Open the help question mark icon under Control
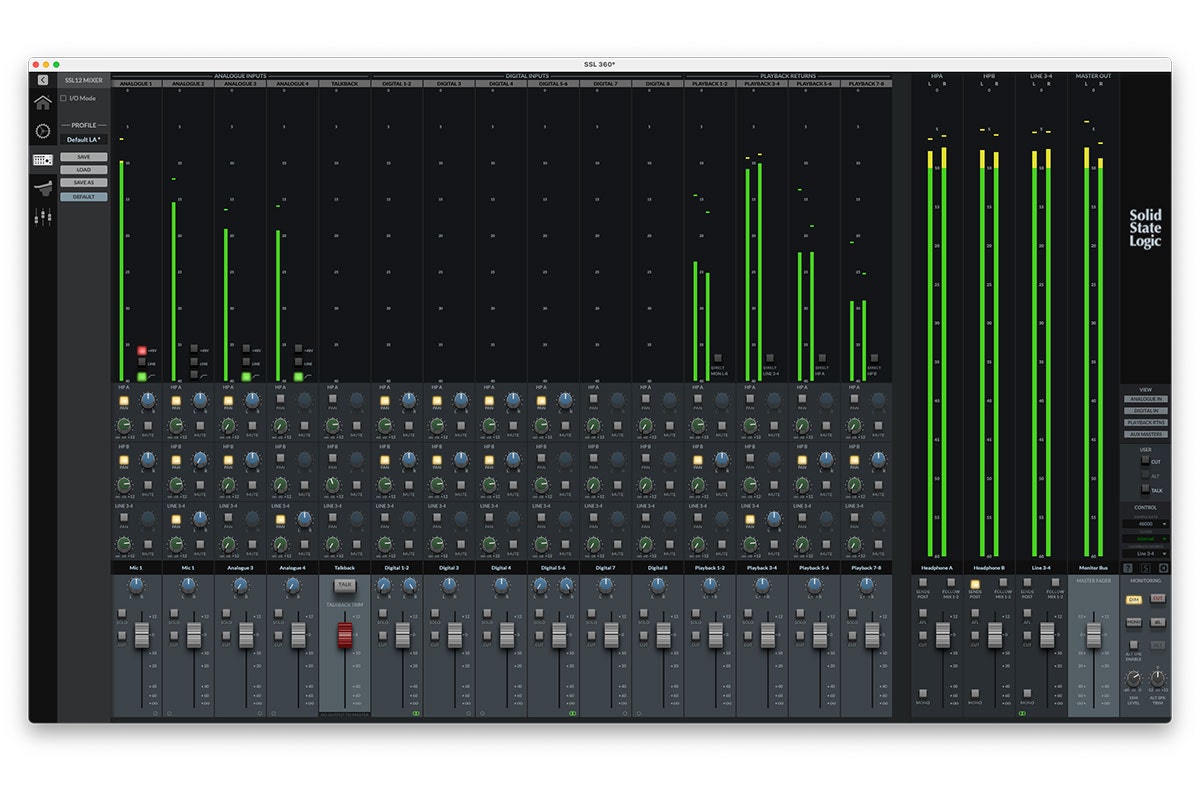The width and height of the screenshot is (1200, 800). tap(1129, 567)
